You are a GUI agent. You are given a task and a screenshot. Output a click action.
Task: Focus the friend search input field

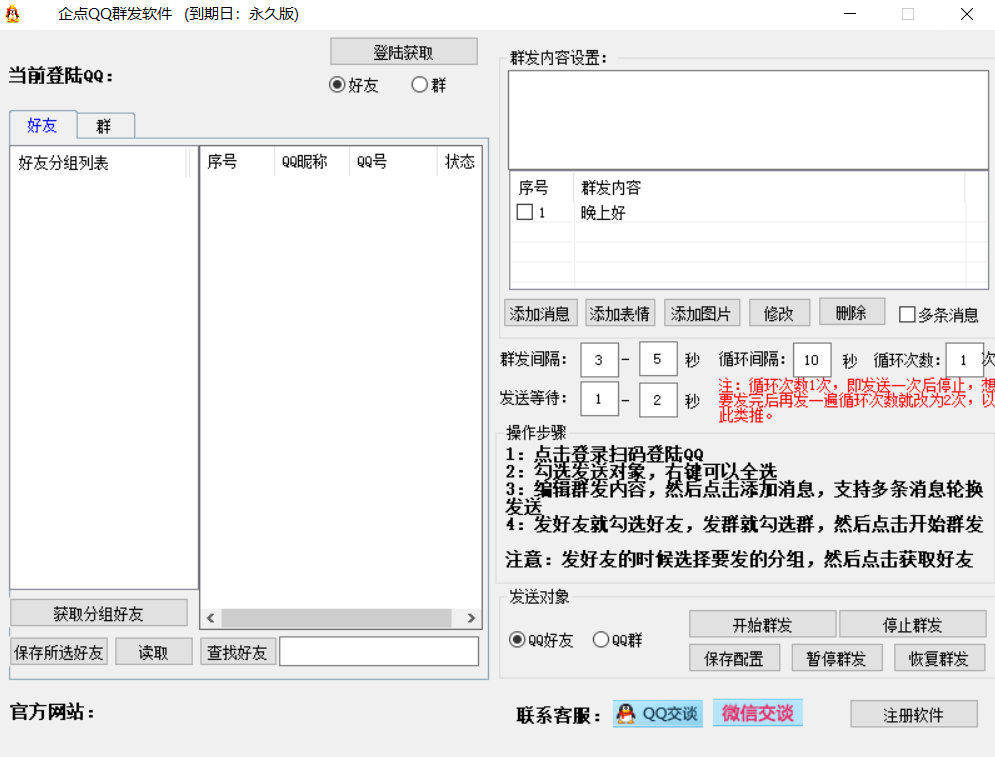(379, 652)
